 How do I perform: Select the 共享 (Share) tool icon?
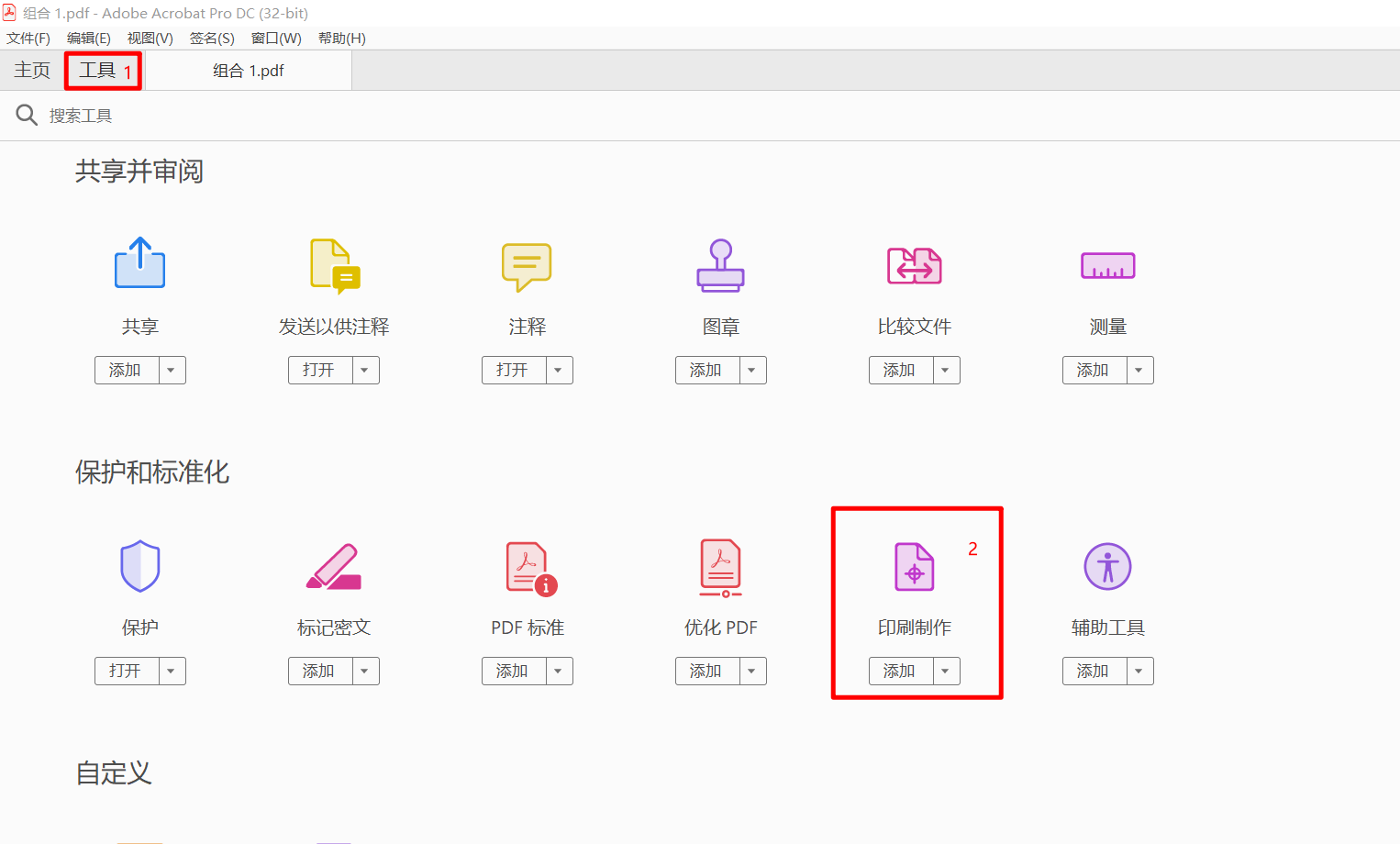point(139,266)
